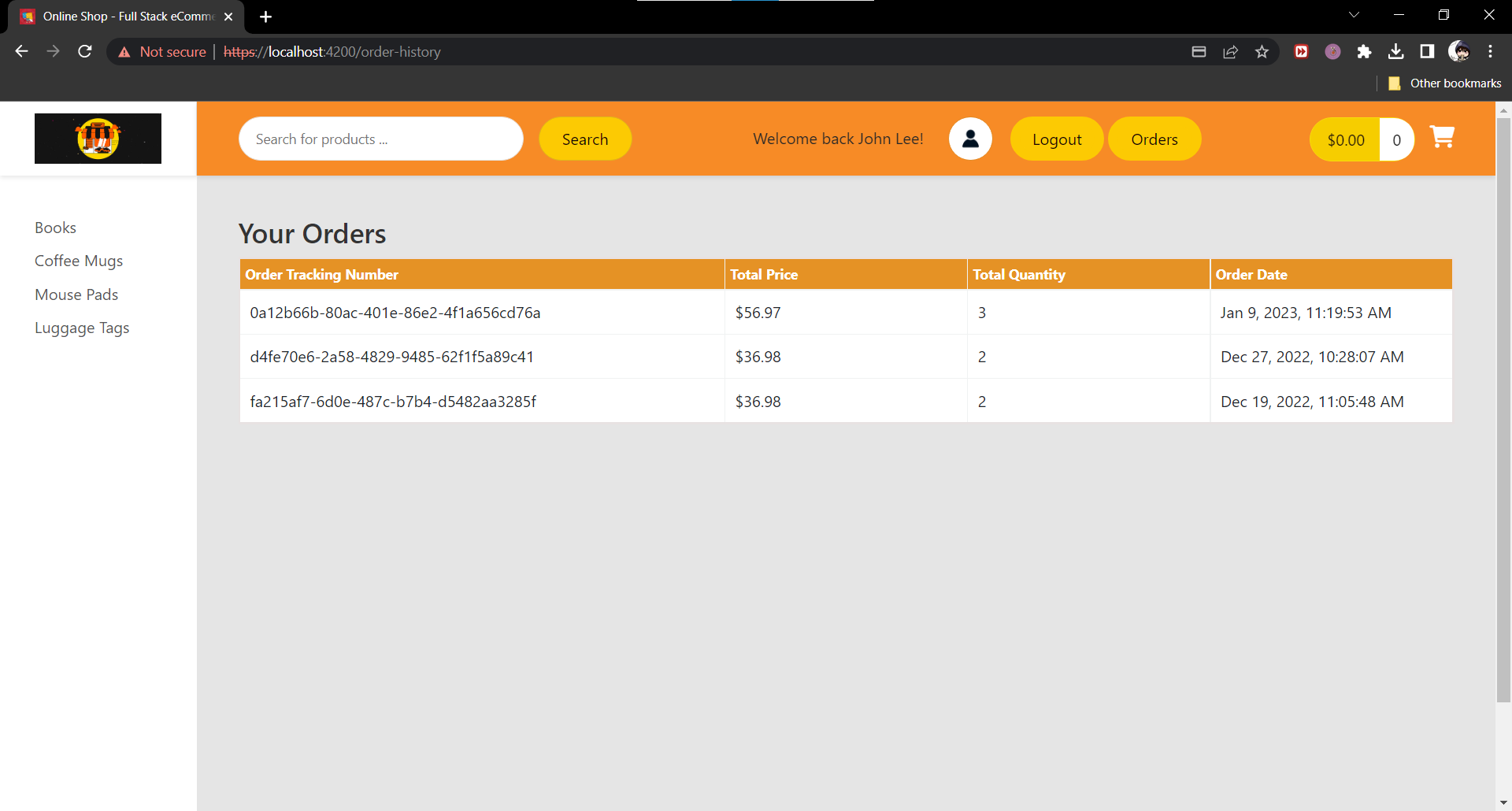Image resolution: width=1512 pixels, height=811 pixels.
Task: Click the Share this page icon
Action: [x=1231, y=51]
